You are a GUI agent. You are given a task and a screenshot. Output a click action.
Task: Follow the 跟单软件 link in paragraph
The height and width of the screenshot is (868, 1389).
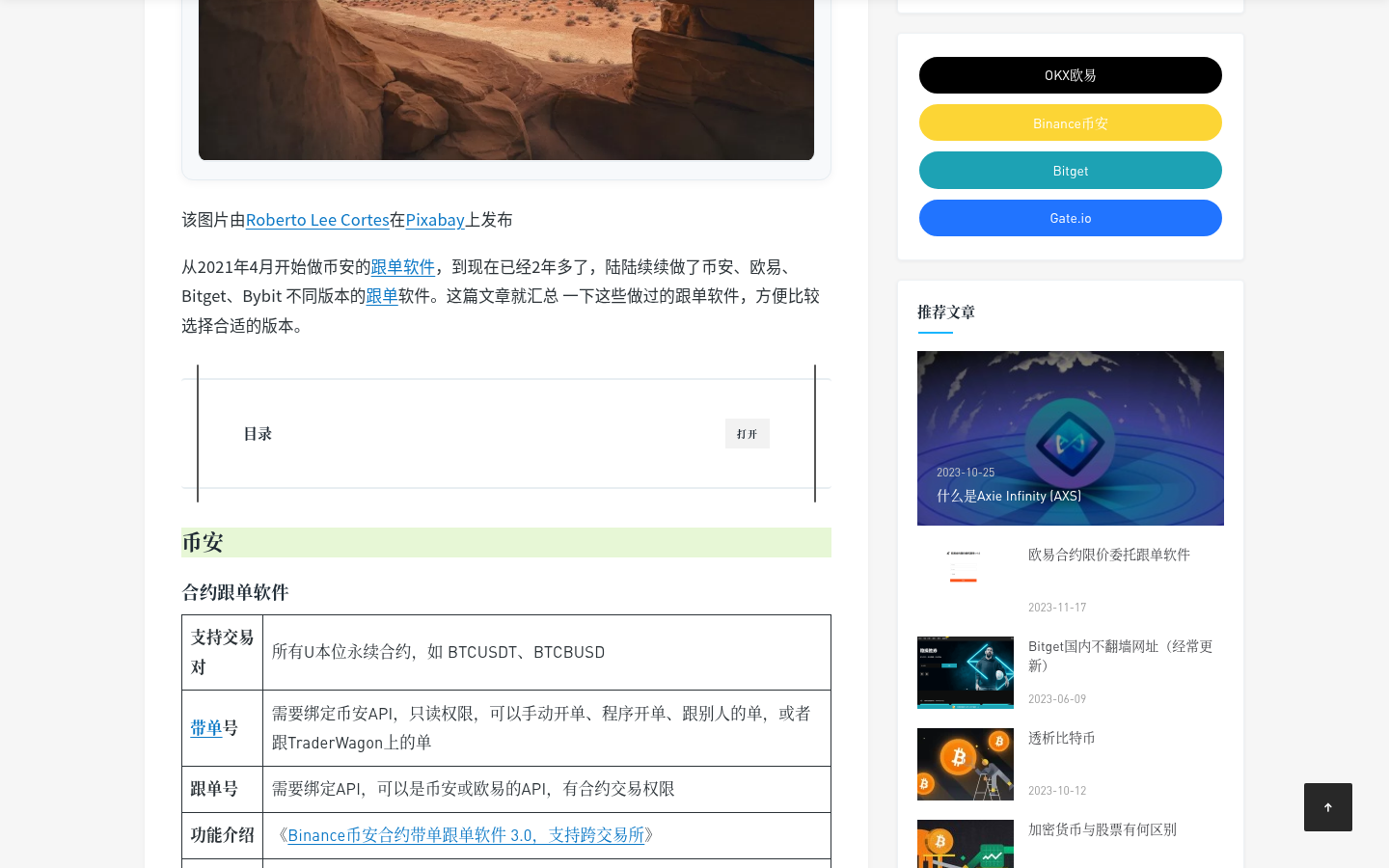[403, 267]
